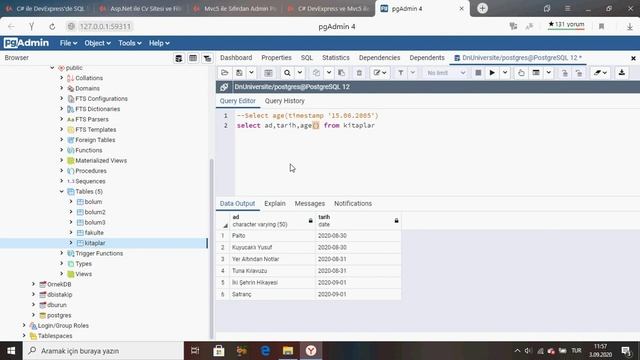Open copy options dropdown arrow
Image resolution: width=640 pixels, height=360 pixels.
(x=329, y=73)
